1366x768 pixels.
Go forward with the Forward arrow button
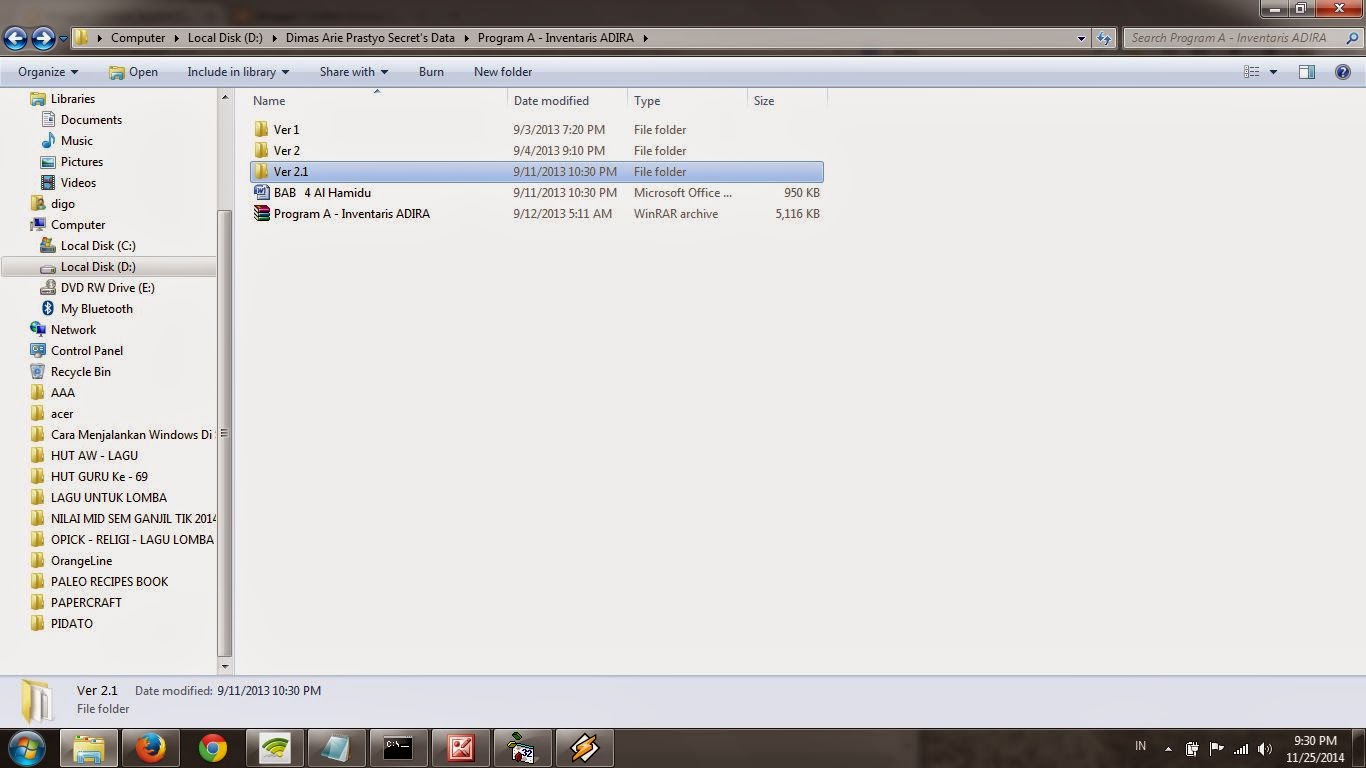pyautogui.click(x=43, y=39)
